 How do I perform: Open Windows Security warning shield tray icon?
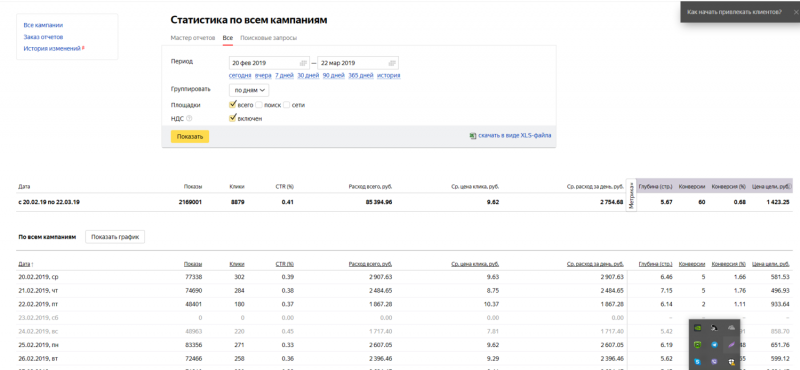[731, 361]
